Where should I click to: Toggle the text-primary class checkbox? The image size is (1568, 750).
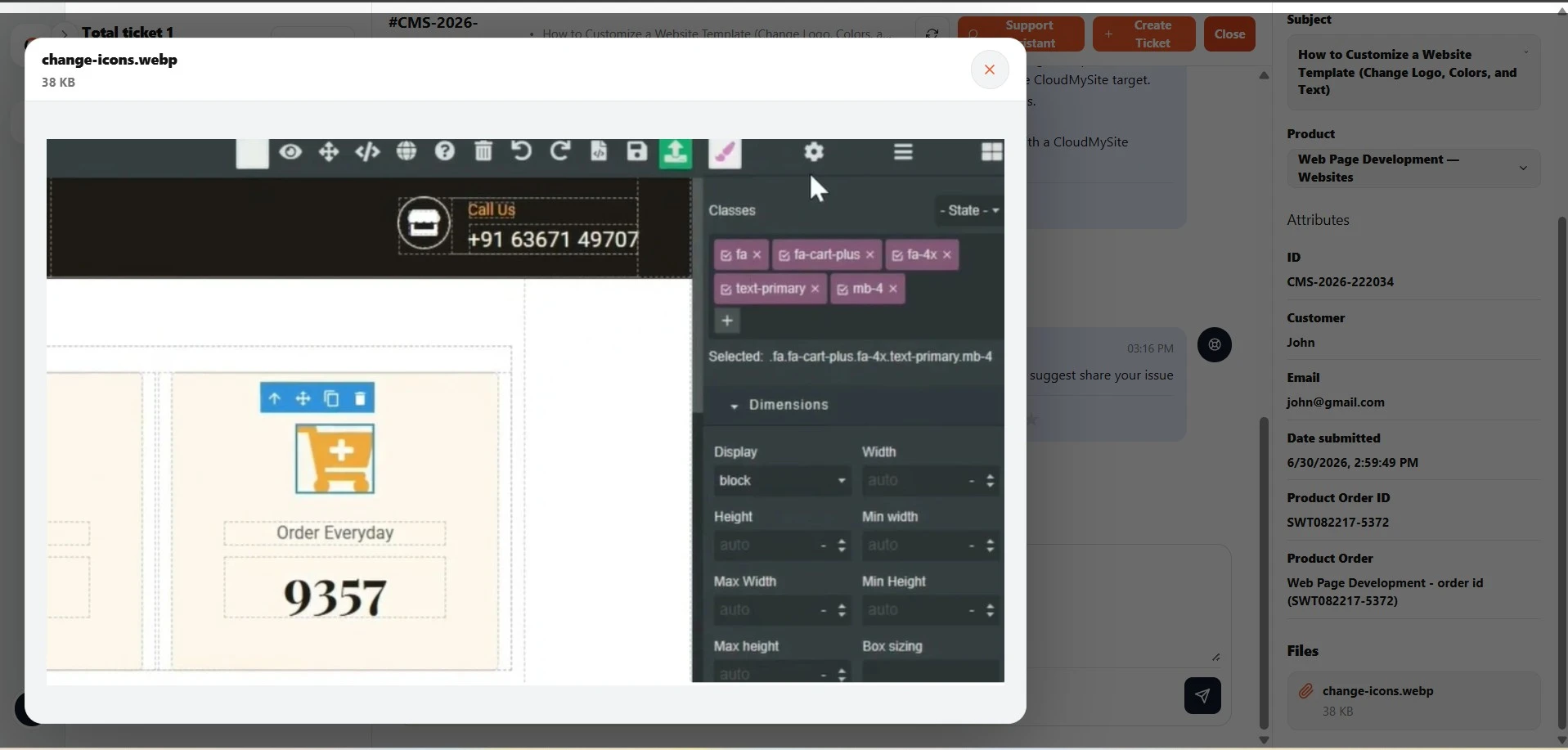726,290
